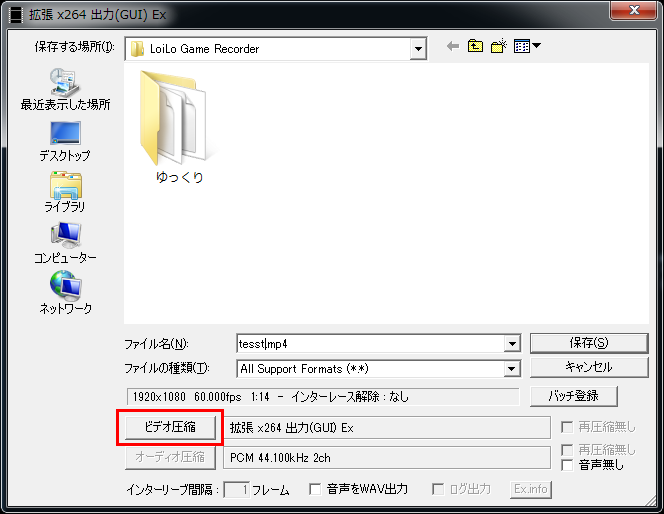This screenshot has height=514, width=664.
Task: Select the ゆっくり folder
Action: pos(179,126)
